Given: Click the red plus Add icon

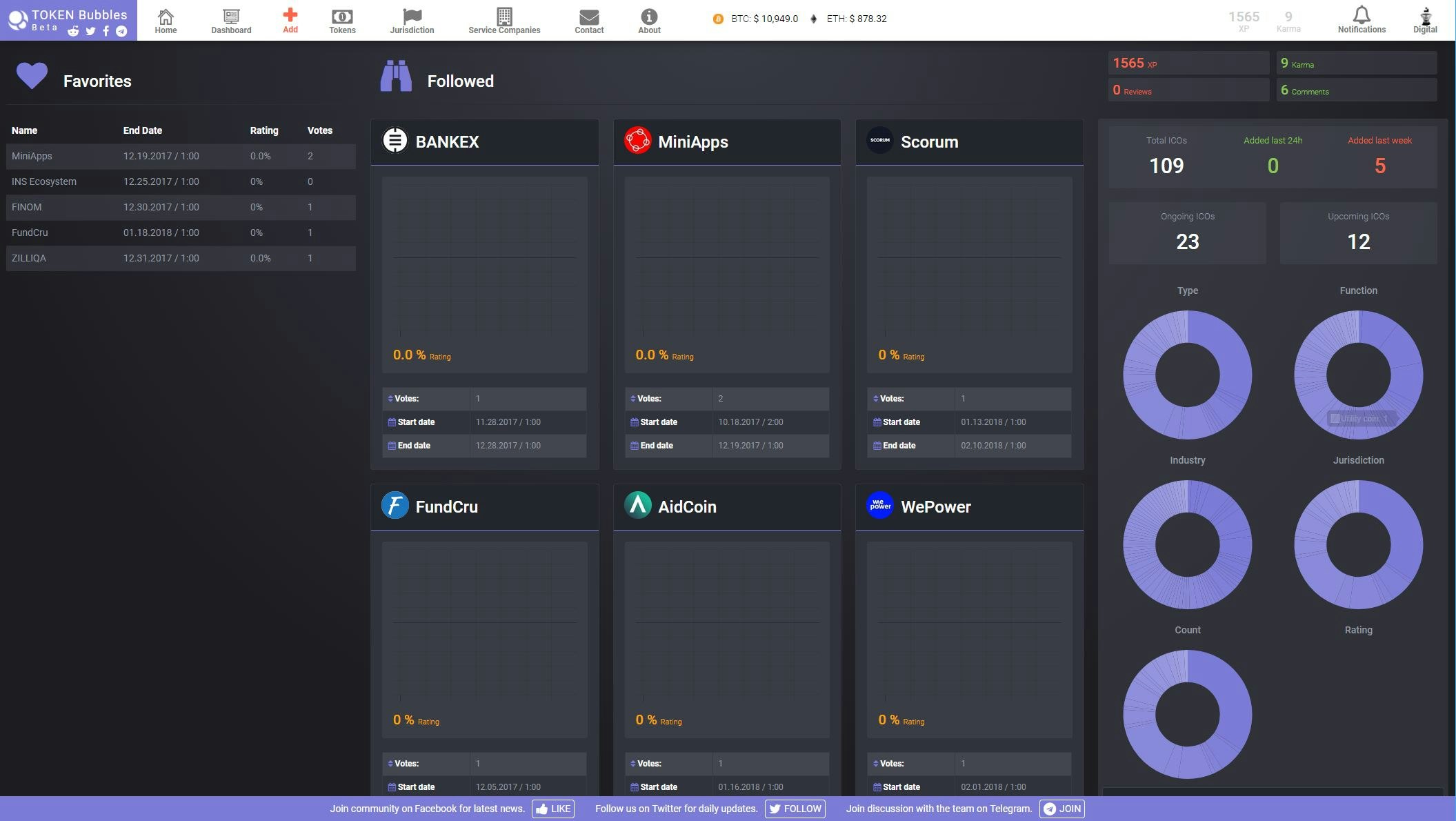Looking at the screenshot, I should (x=290, y=14).
